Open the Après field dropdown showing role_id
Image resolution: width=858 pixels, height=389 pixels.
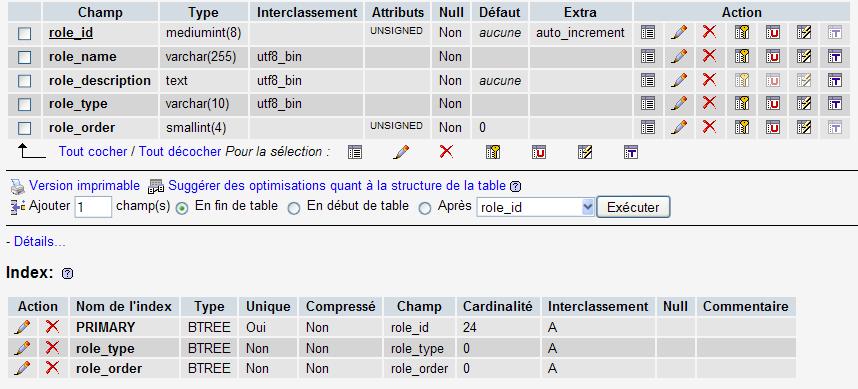(x=535, y=208)
